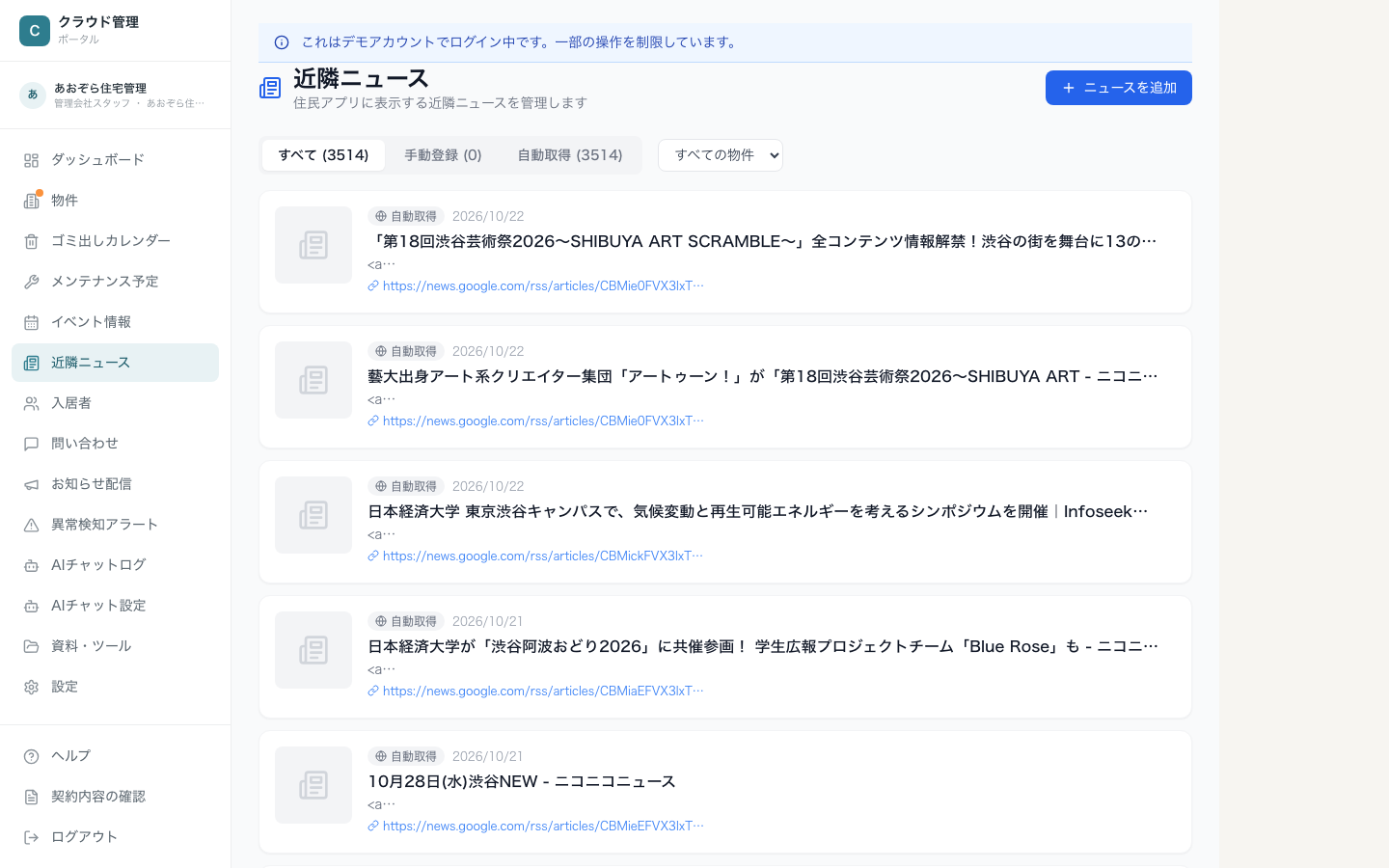The height and width of the screenshot is (868, 1389).
Task: Click the building icon beside 物件
Action: (x=31, y=201)
